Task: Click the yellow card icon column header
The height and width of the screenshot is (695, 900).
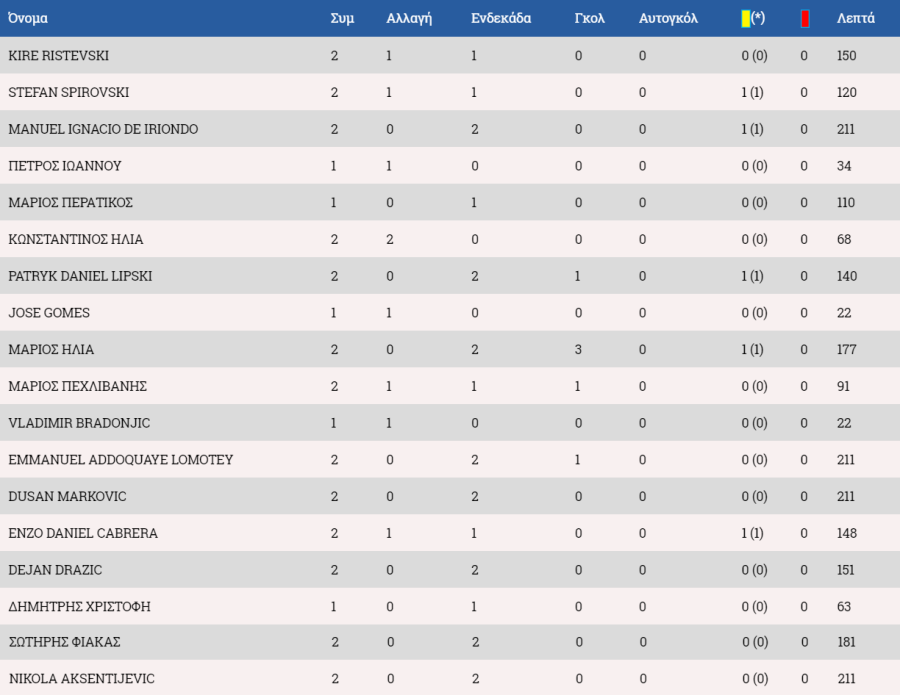Action: (x=752, y=18)
